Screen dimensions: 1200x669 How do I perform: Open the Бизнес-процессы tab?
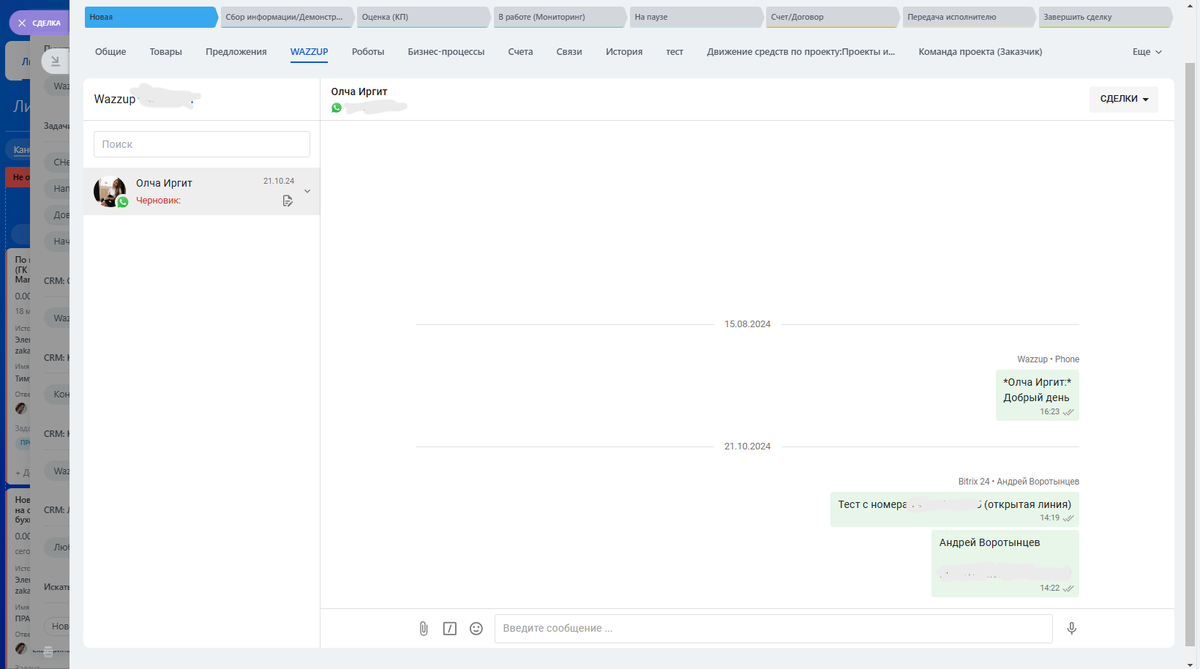[446, 51]
